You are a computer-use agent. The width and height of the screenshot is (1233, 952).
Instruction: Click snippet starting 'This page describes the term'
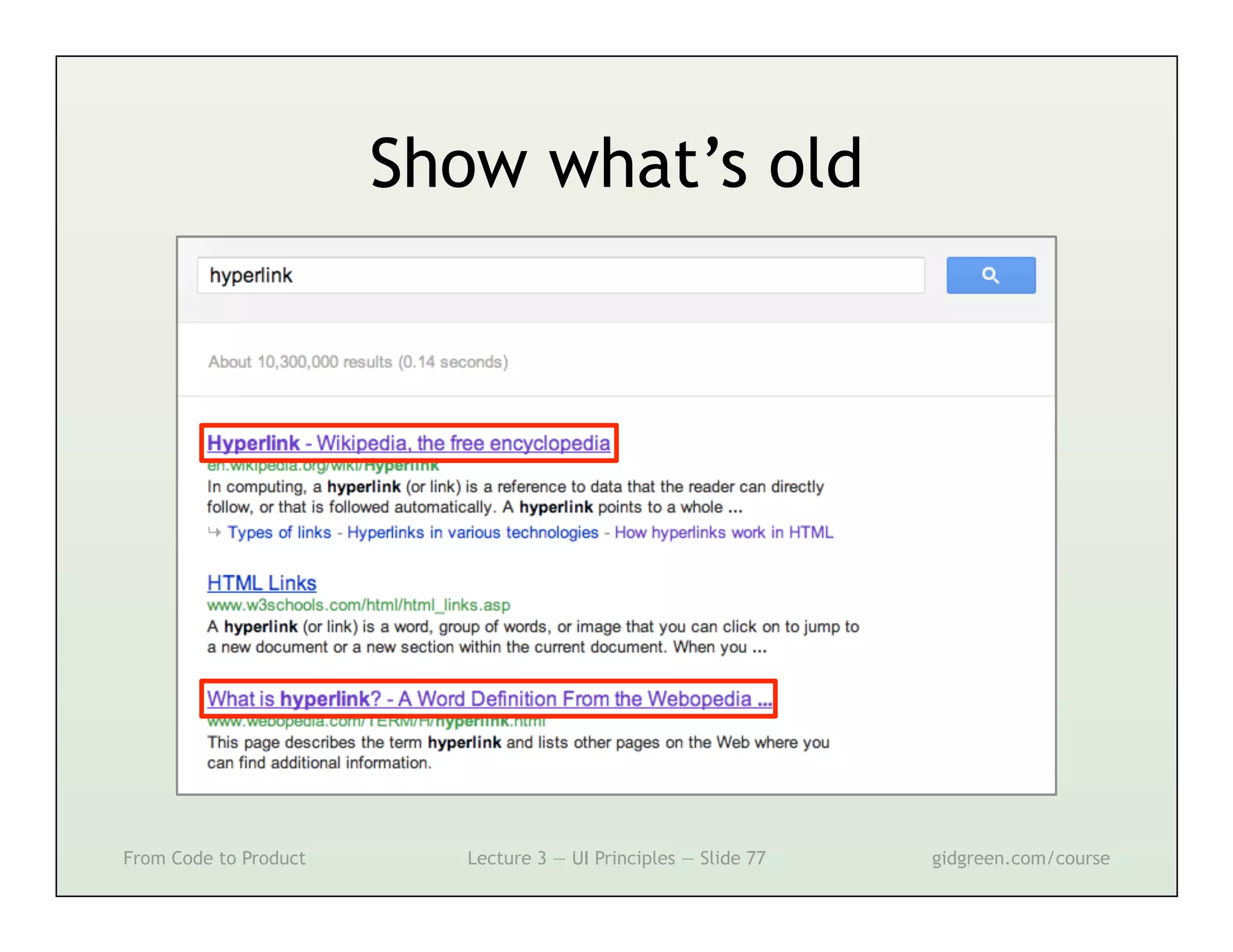[518, 752]
